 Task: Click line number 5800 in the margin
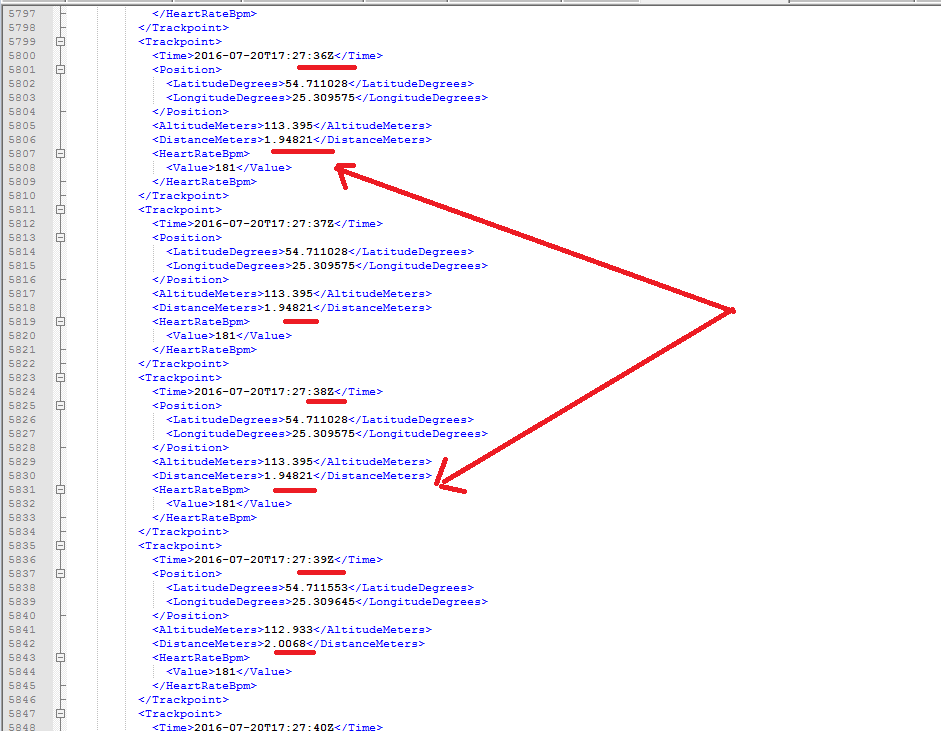pos(22,56)
